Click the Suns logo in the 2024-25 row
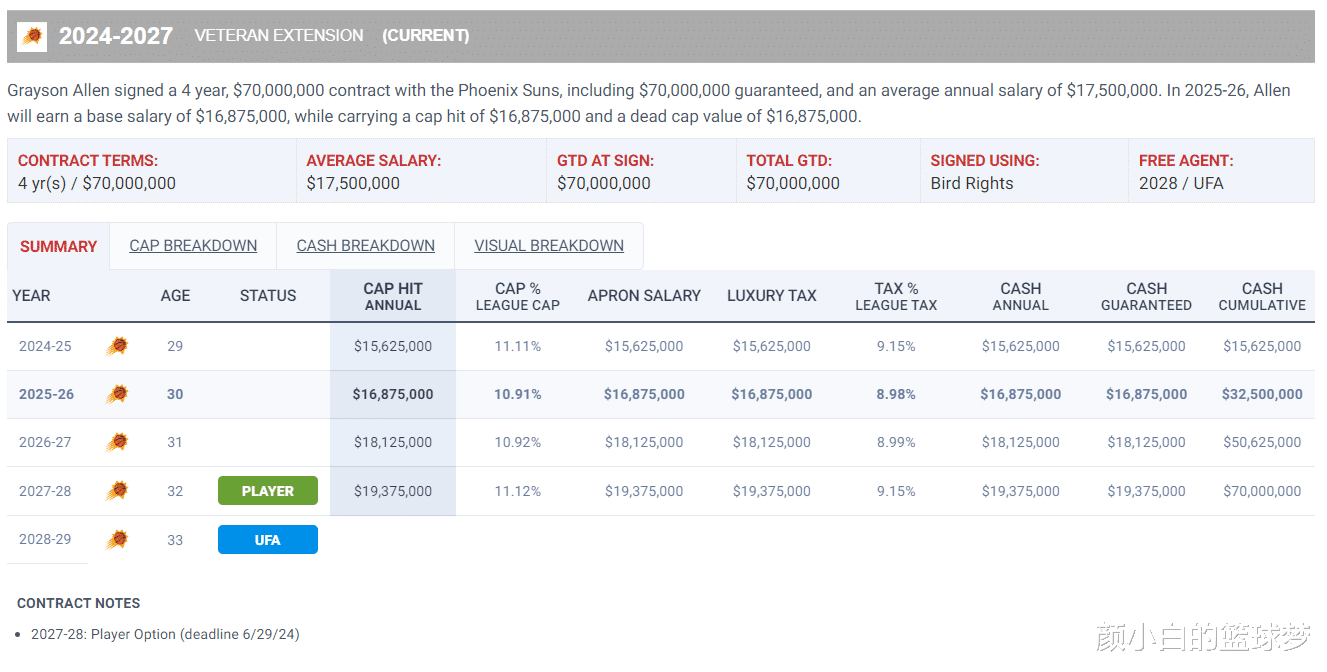The height and width of the screenshot is (672, 1327). click(x=117, y=346)
